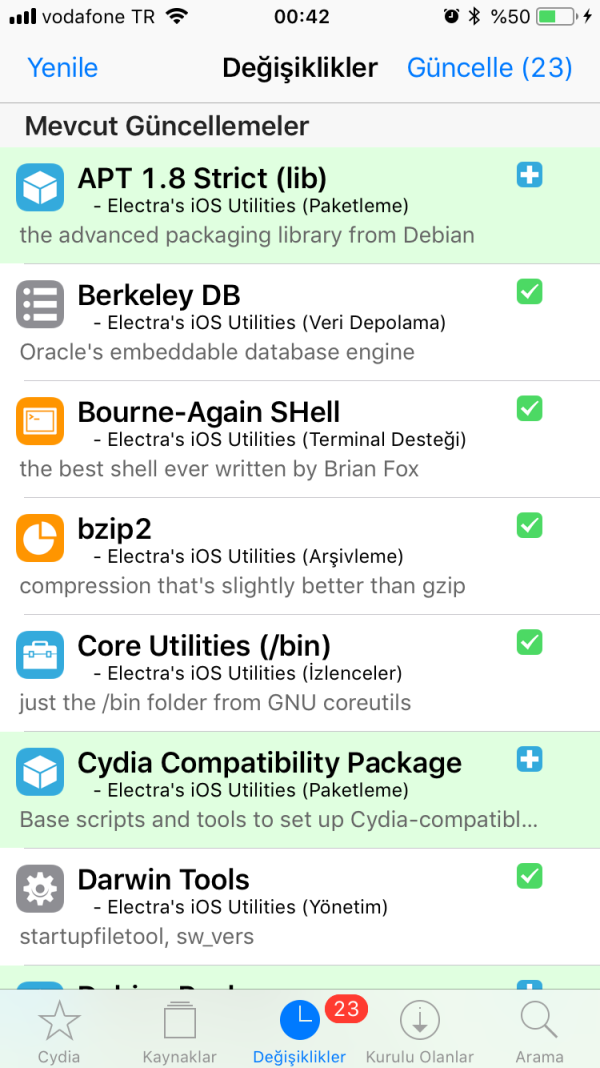Open the Kaynaklar sources tab

(x=180, y=1030)
